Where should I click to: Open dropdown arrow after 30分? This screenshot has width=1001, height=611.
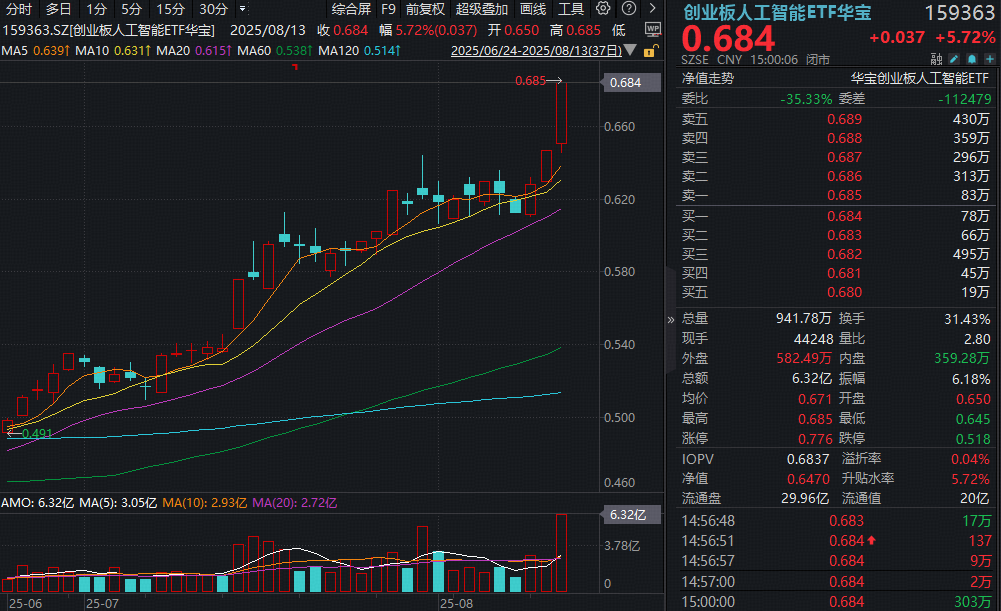243,9
